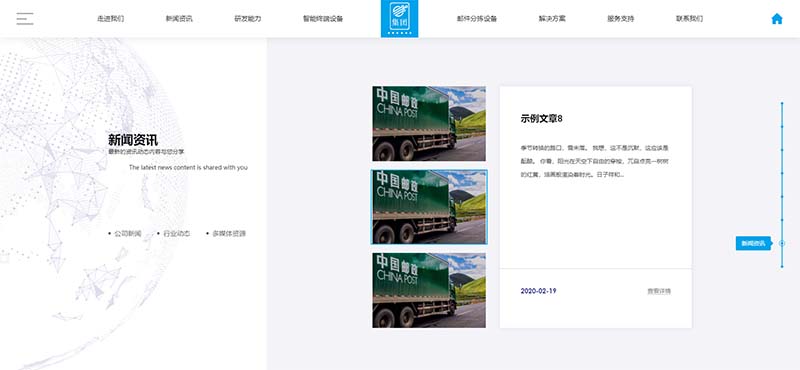Select the bottom China Post truck thumbnail
The height and width of the screenshot is (370, 800).
(x=429, y=290)
